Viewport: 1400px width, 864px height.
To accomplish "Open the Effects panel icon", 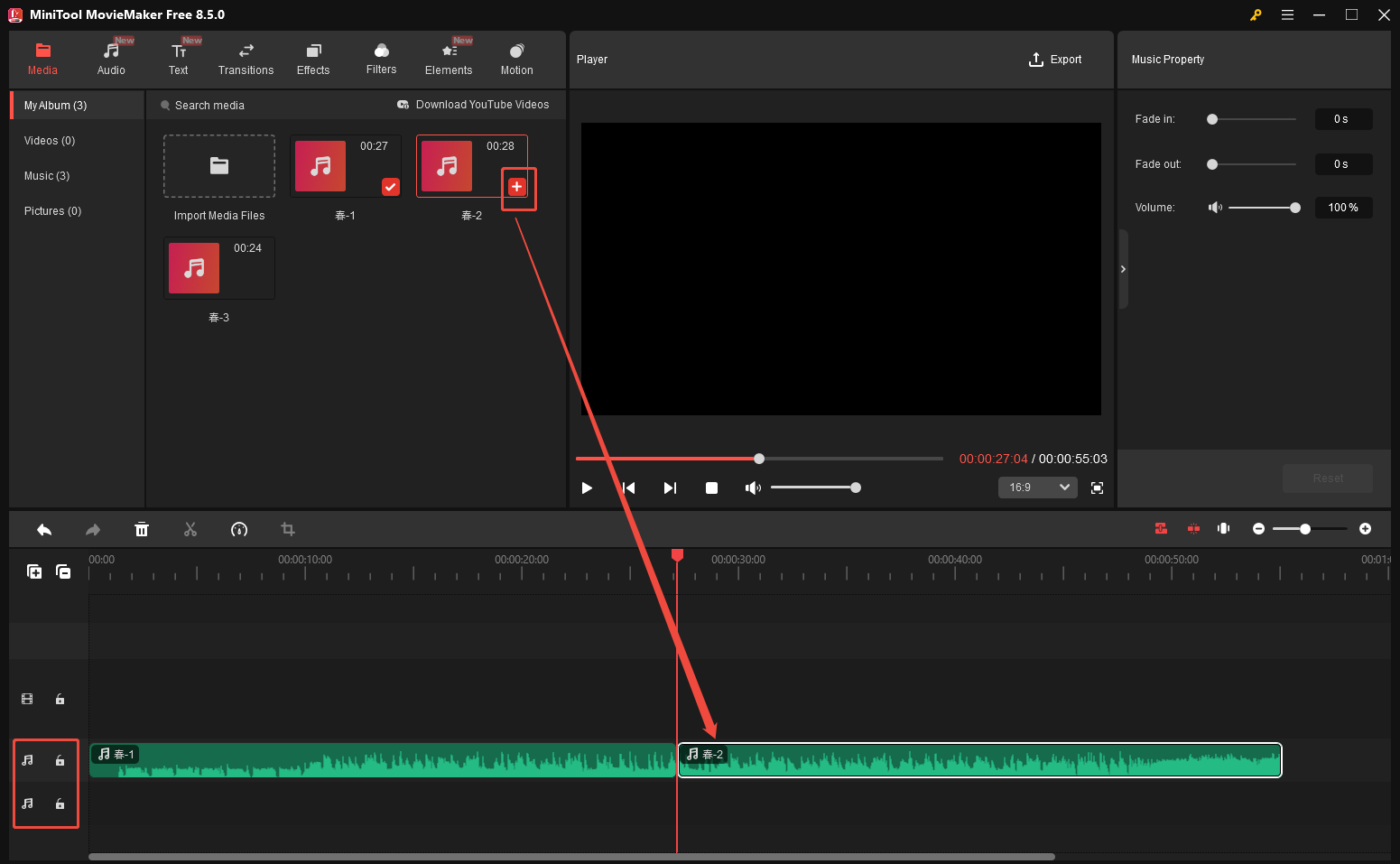I will click(x=313, y=57).
